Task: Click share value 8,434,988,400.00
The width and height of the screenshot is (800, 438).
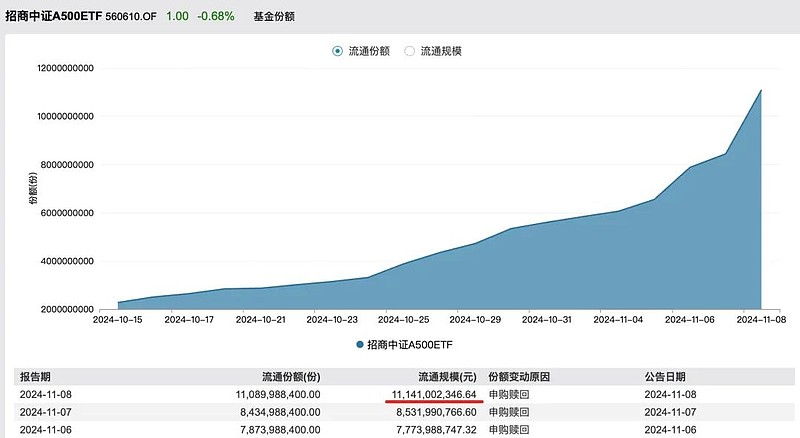Action: pyautogui.click(x=281, y=412)
